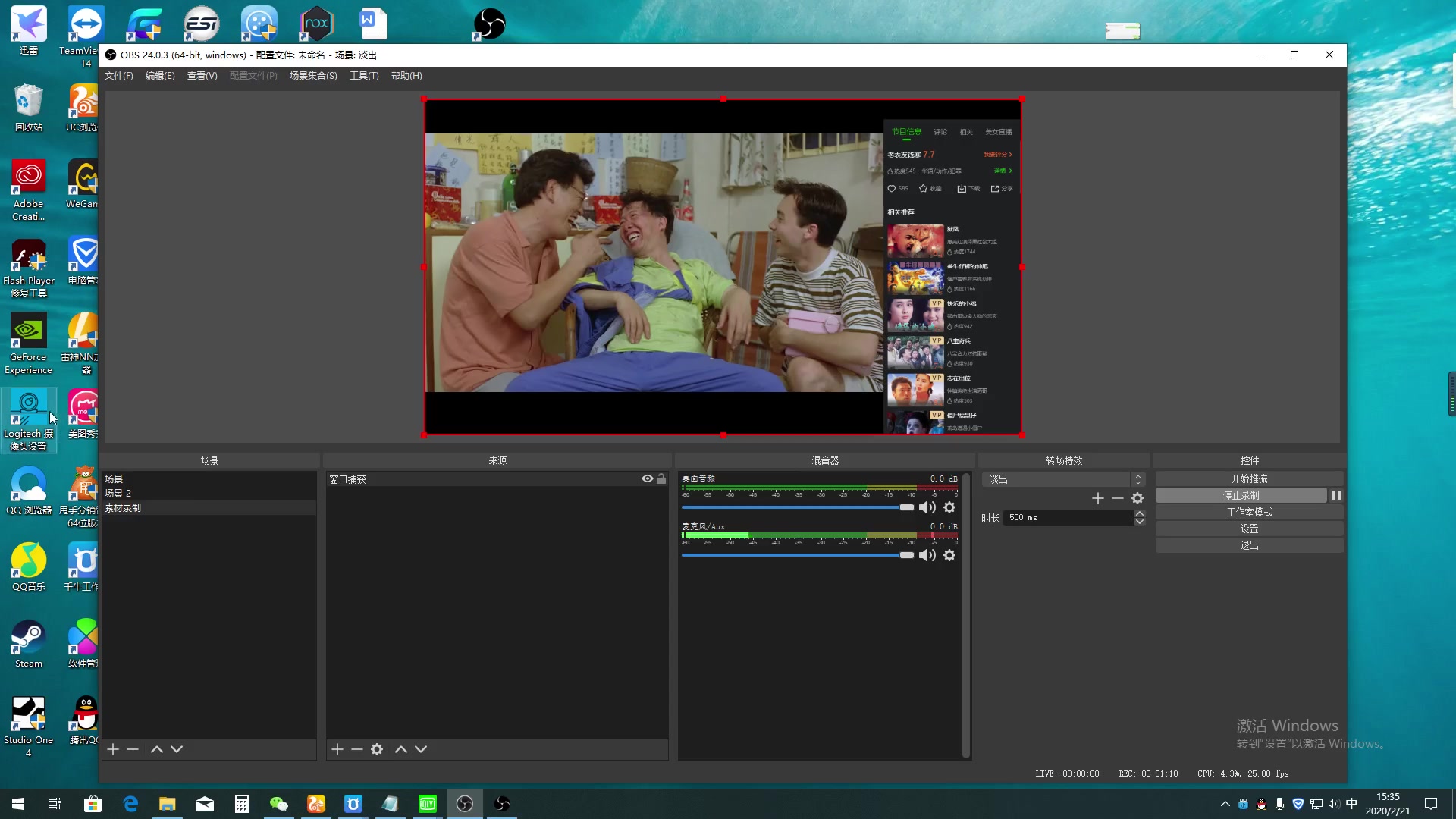The width and height of the screenshot is (1456, 819).
Task: Open desktop audio settings gear
Action: [x=949, y=507]
